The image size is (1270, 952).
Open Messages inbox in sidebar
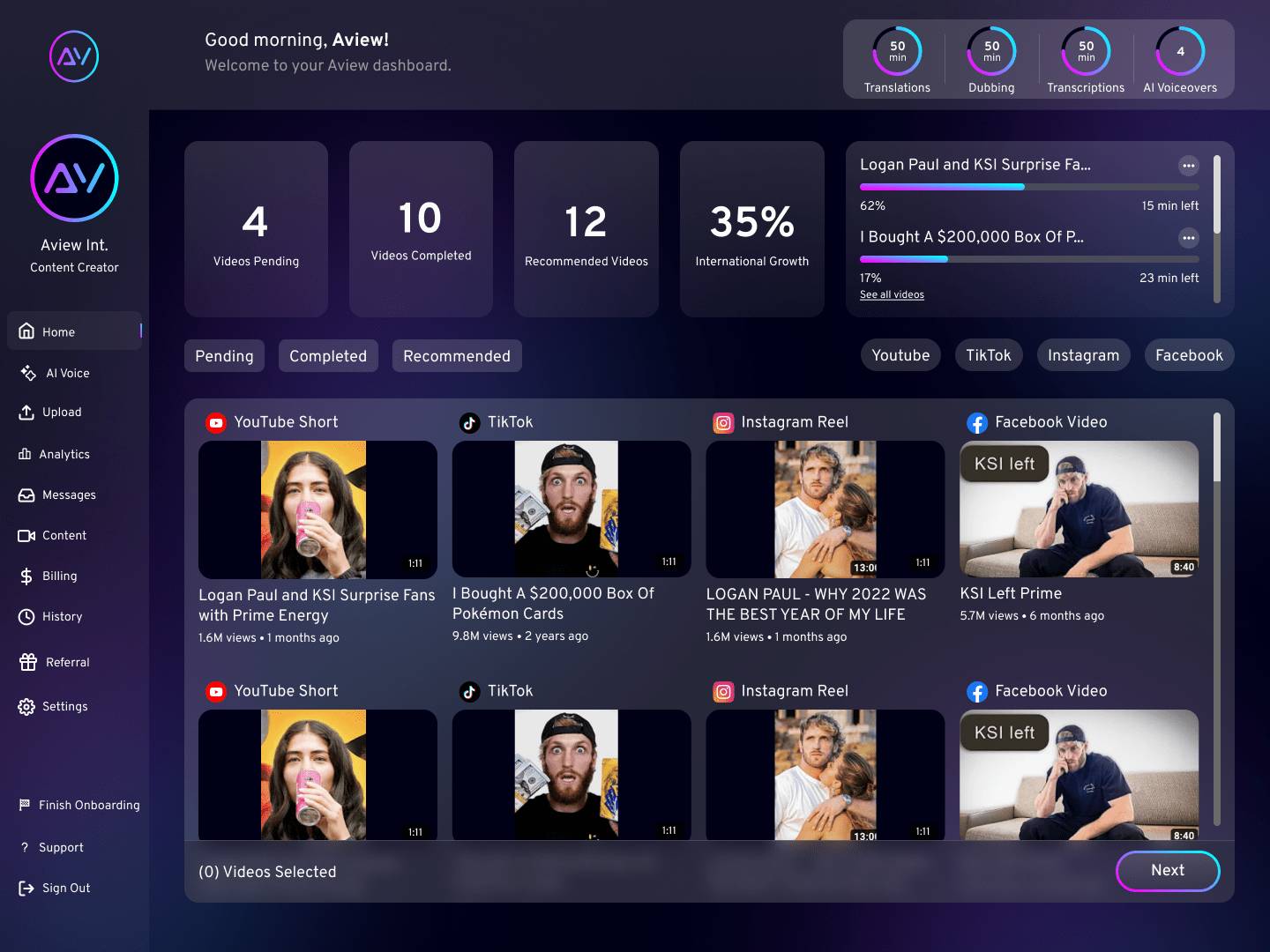click(x=68, y=495)
